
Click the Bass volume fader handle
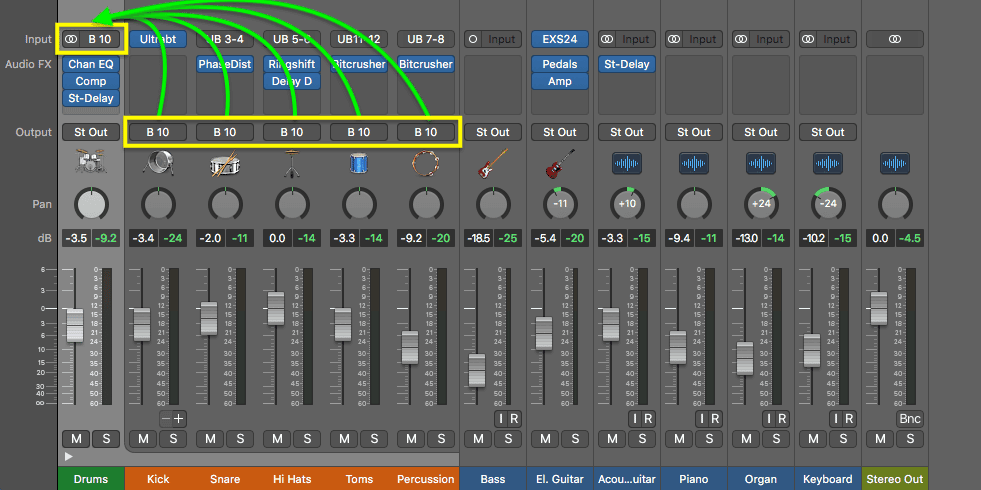tap(477, 370)
